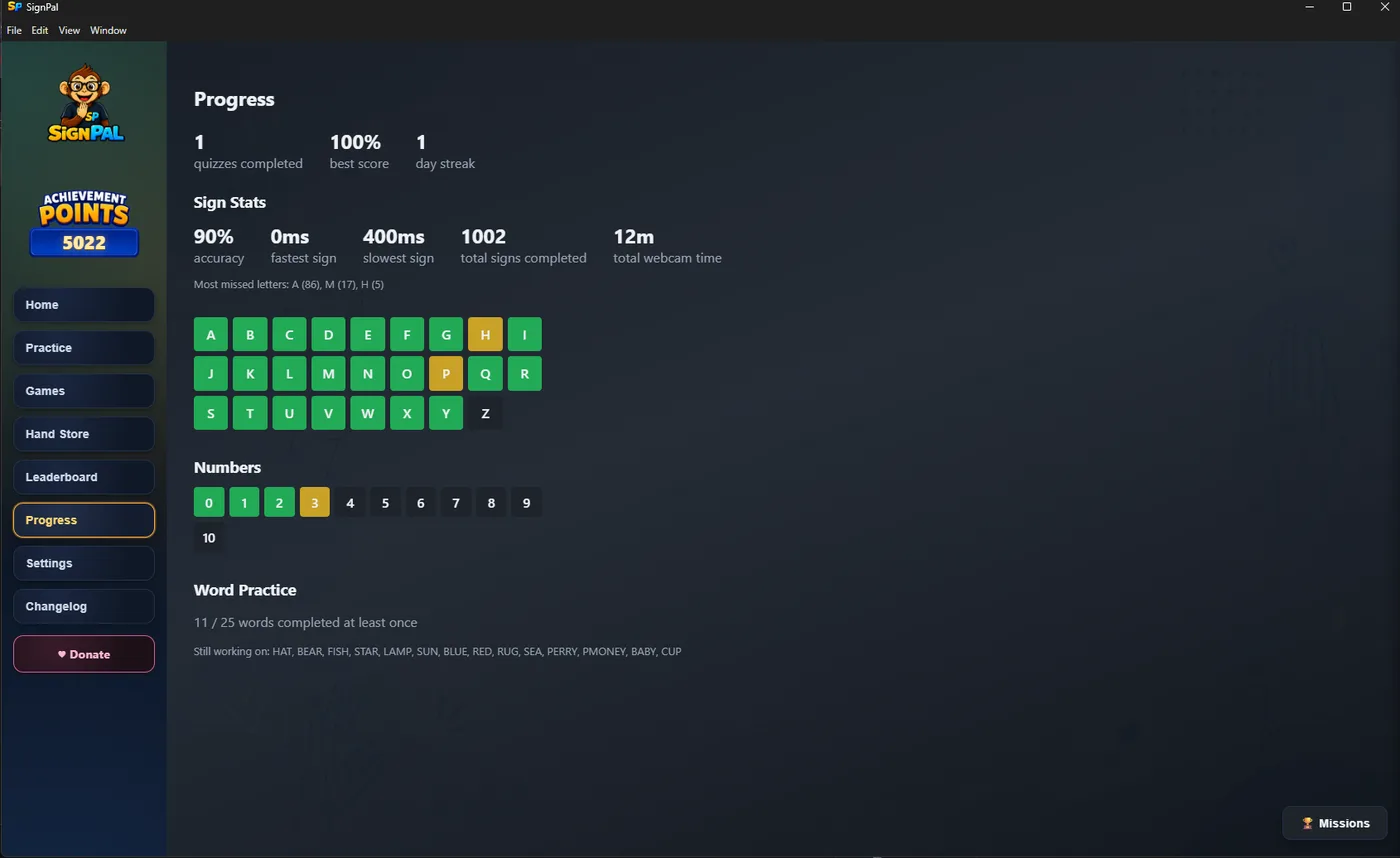Click the SignPal app icon in title bar

14,7
